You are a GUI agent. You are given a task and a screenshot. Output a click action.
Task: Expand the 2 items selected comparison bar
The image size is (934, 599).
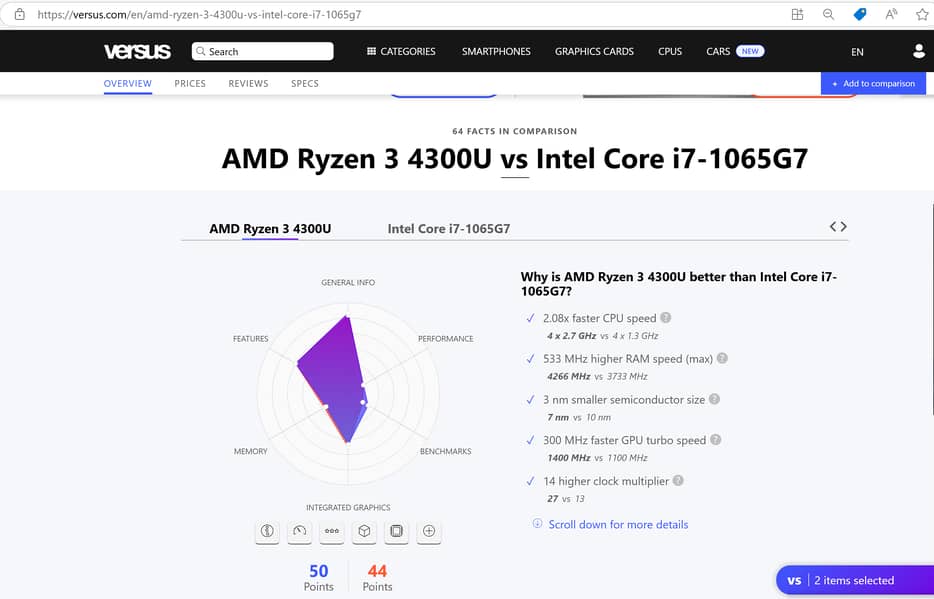pos(854,580)
